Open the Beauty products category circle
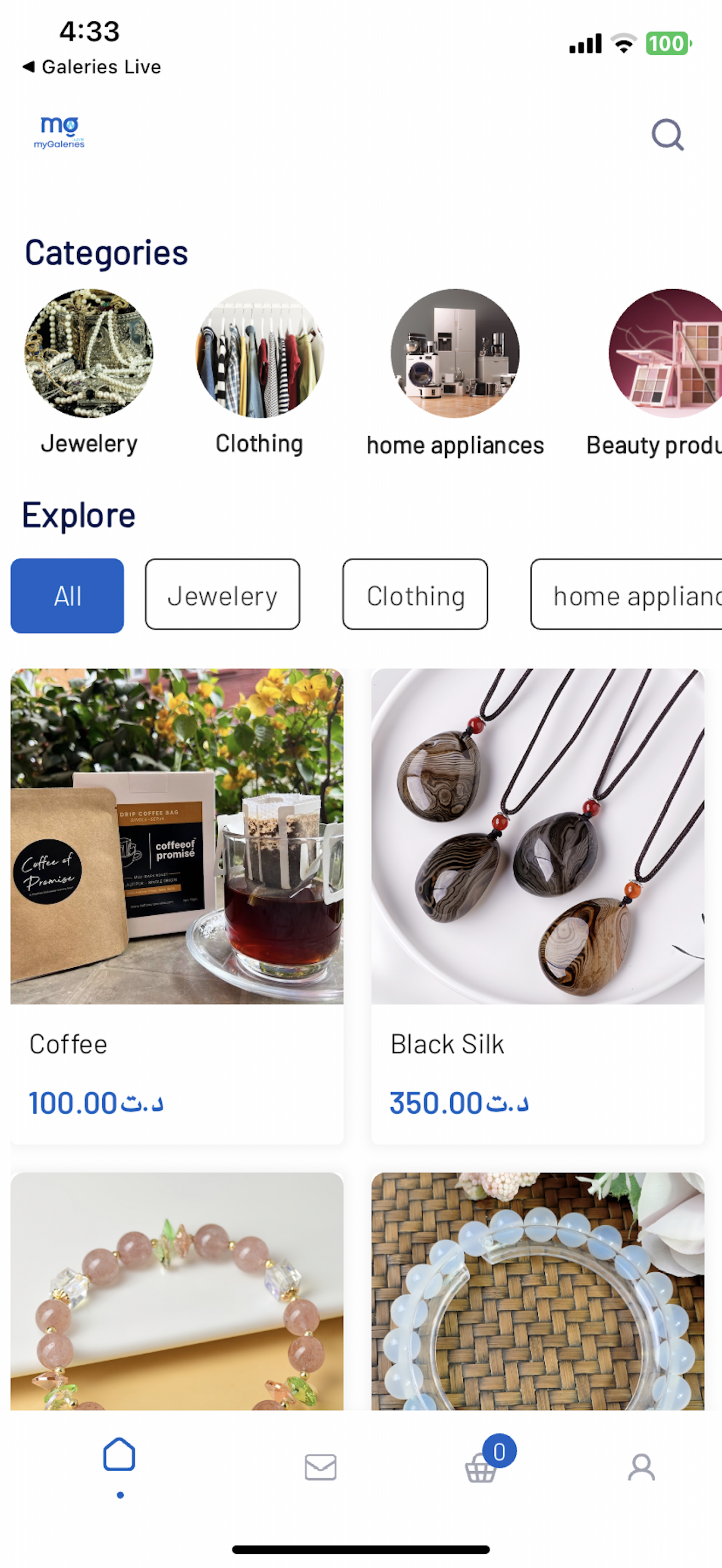 point(665,354)
